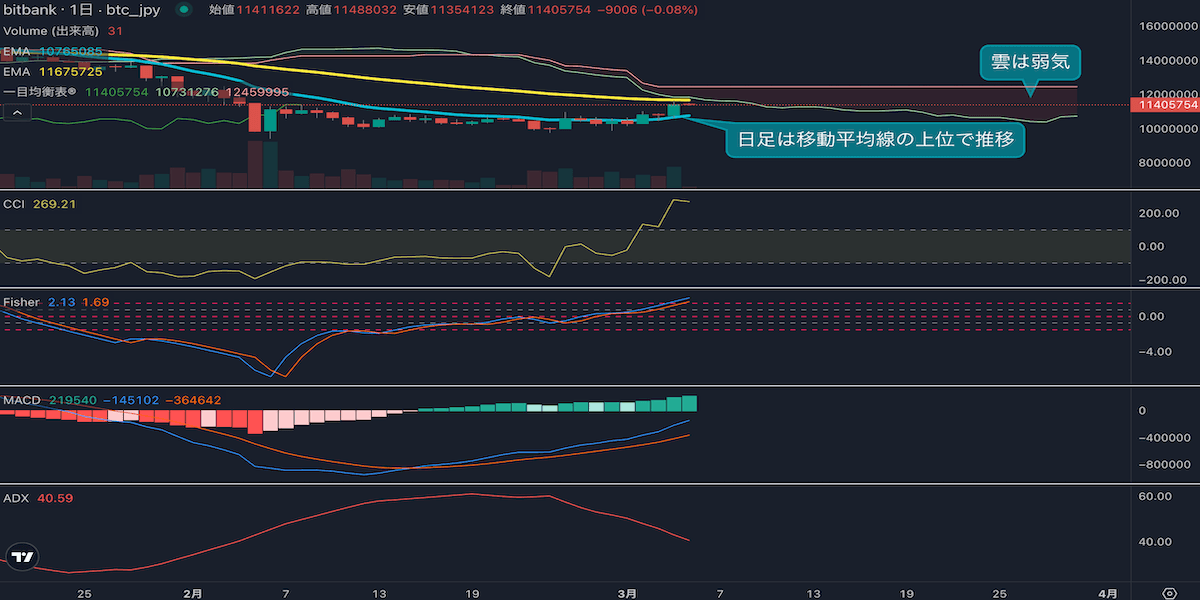
Task: Click the green market status dot
Action: pos(183,10)
